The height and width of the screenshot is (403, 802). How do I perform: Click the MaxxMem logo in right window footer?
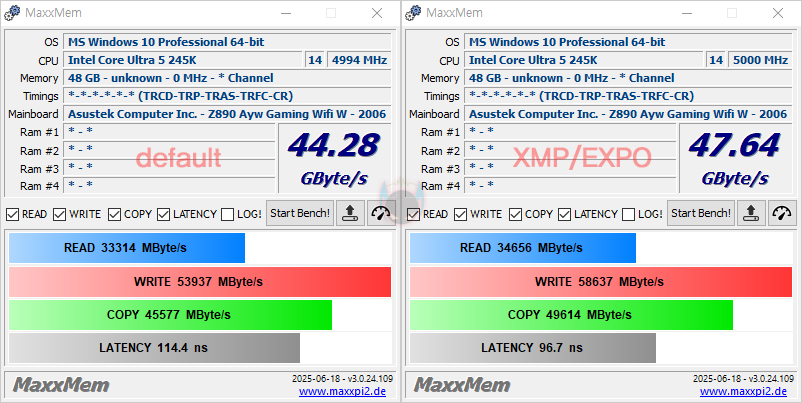point(462,385)
